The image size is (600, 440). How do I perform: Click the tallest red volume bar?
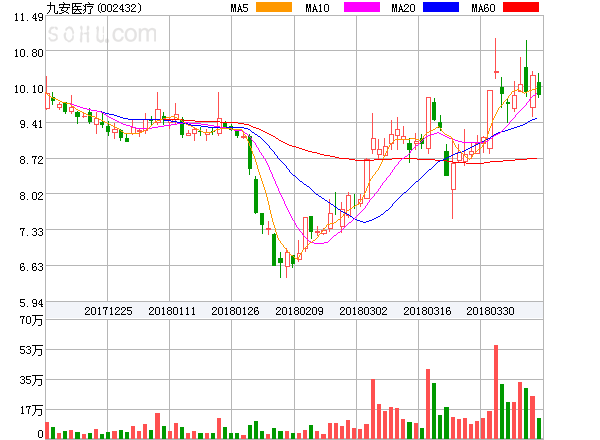click(x=496, y=392)
